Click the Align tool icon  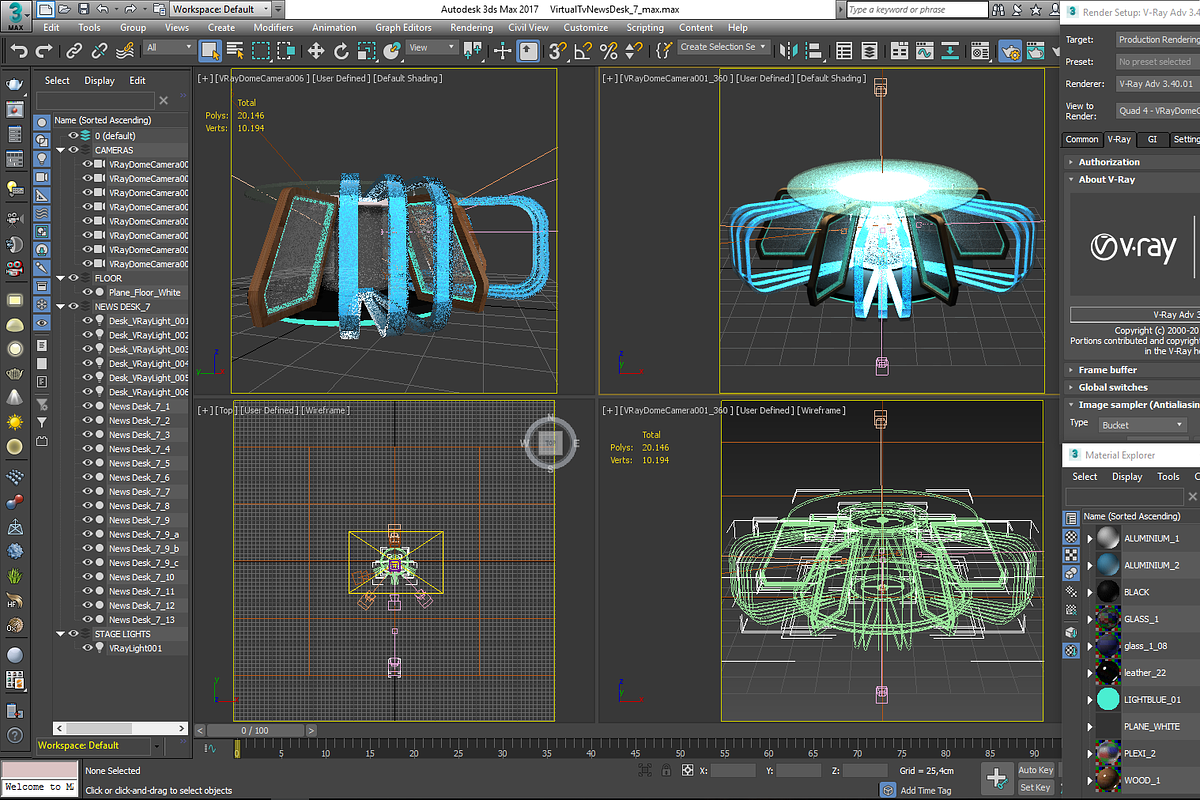815,50
